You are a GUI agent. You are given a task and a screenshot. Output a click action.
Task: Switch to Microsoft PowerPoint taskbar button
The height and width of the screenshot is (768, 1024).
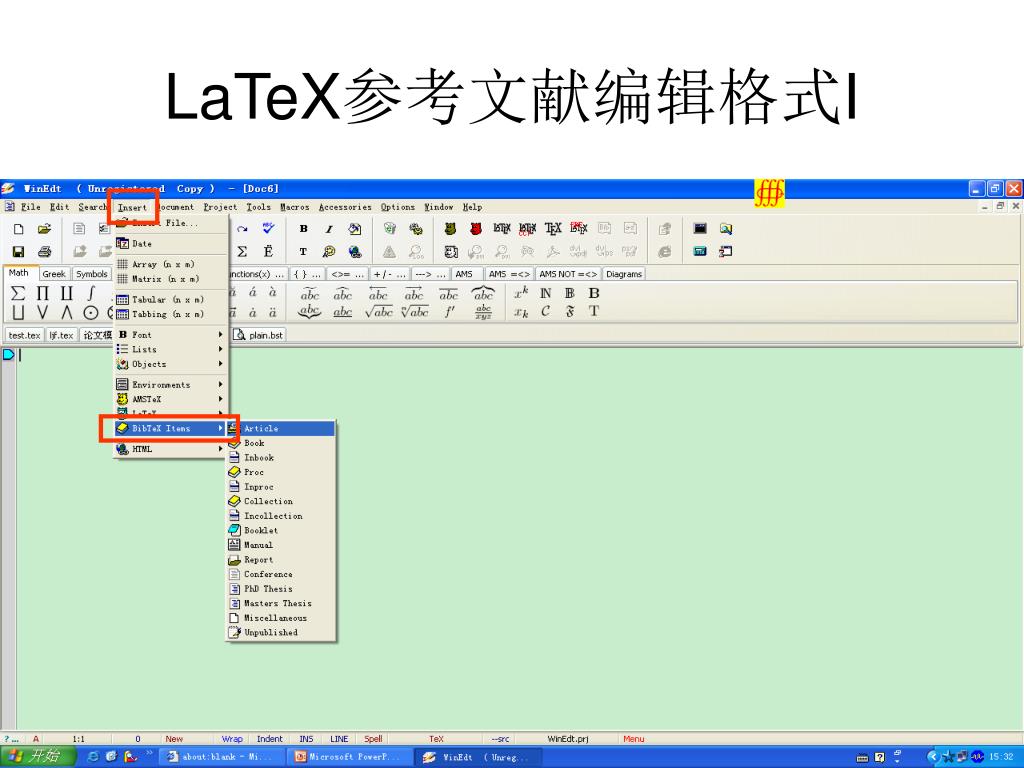pyautogui.click(x=349, y=757)
